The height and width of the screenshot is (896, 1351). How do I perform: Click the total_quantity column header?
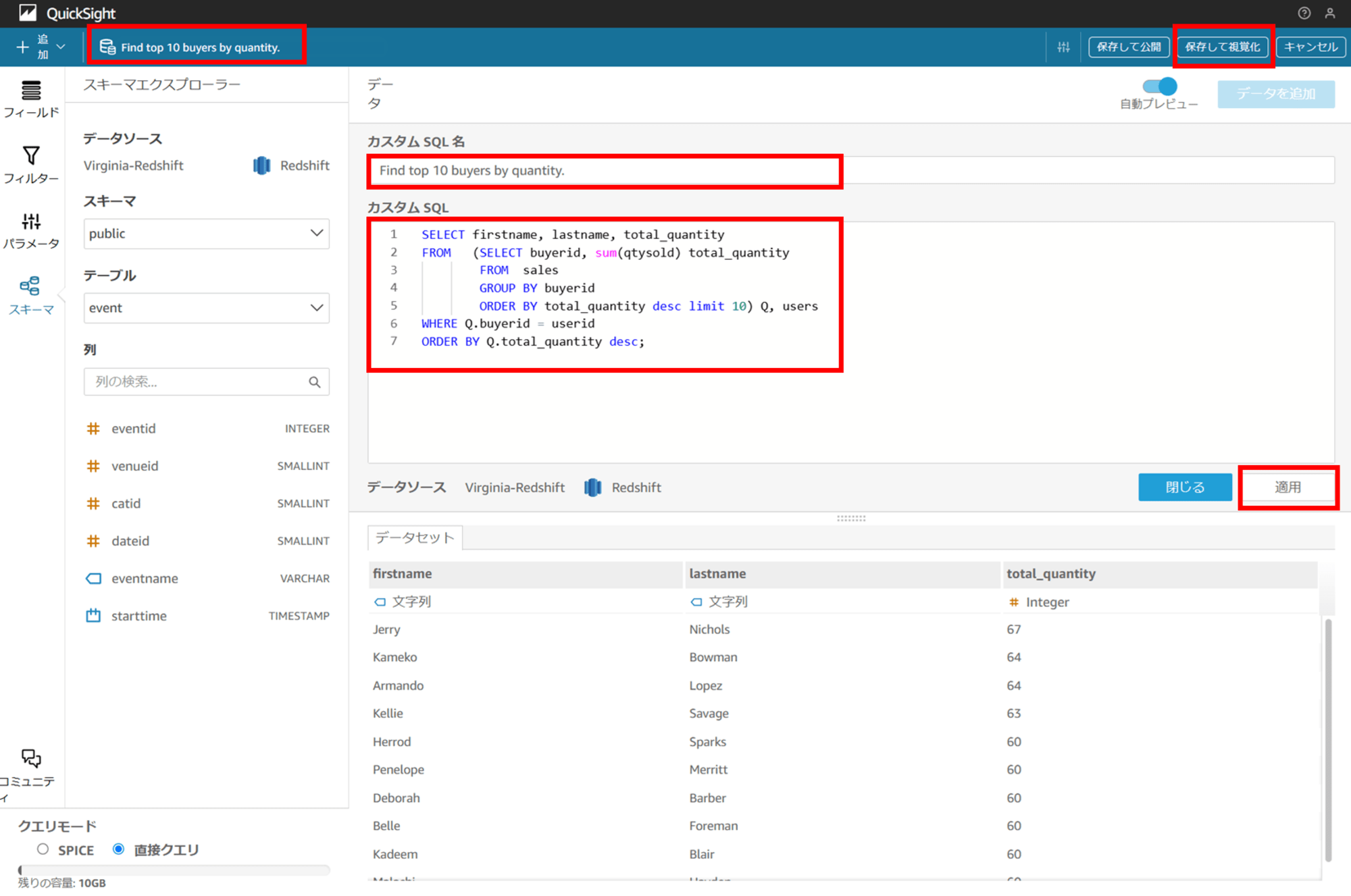click(1160, 574)
